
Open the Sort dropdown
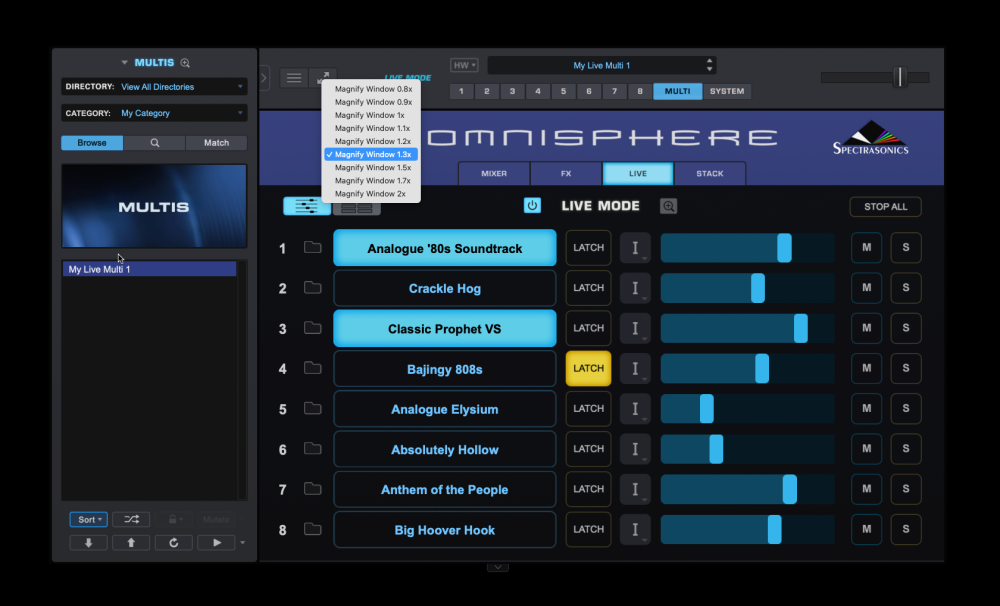[x=88, y=519]
